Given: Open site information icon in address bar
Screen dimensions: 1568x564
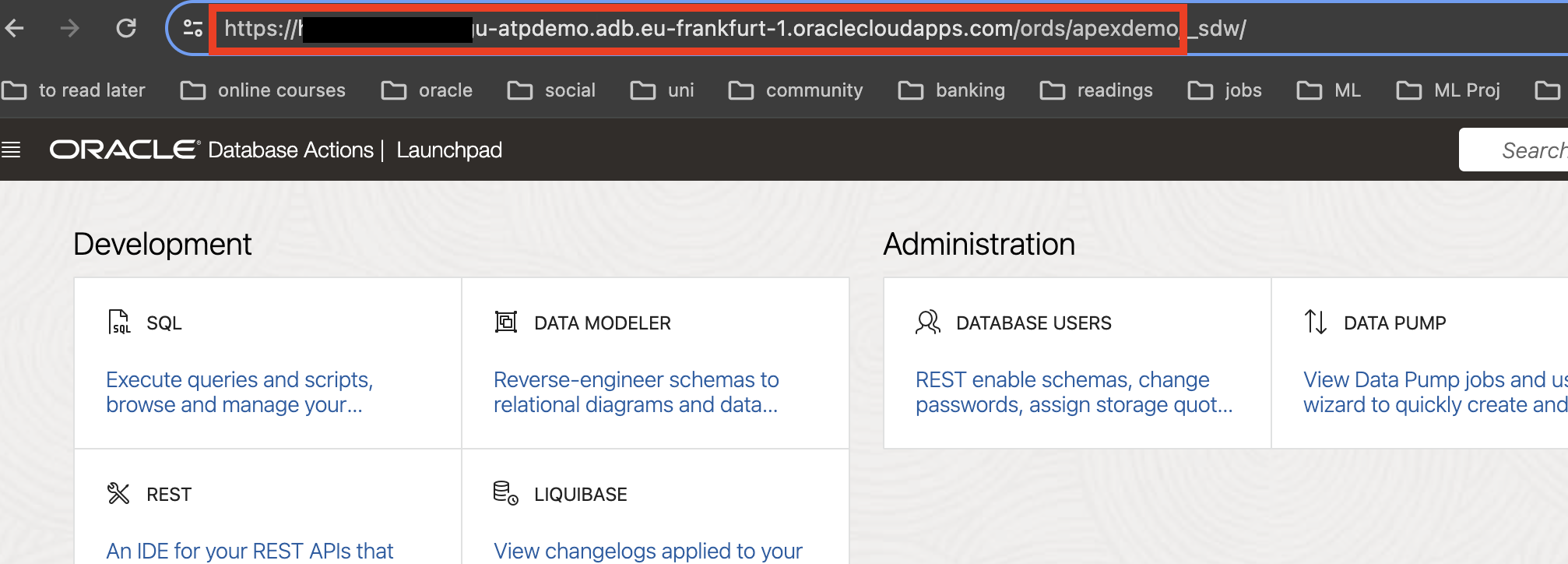Looking at the screenshot, I should 192,29.
